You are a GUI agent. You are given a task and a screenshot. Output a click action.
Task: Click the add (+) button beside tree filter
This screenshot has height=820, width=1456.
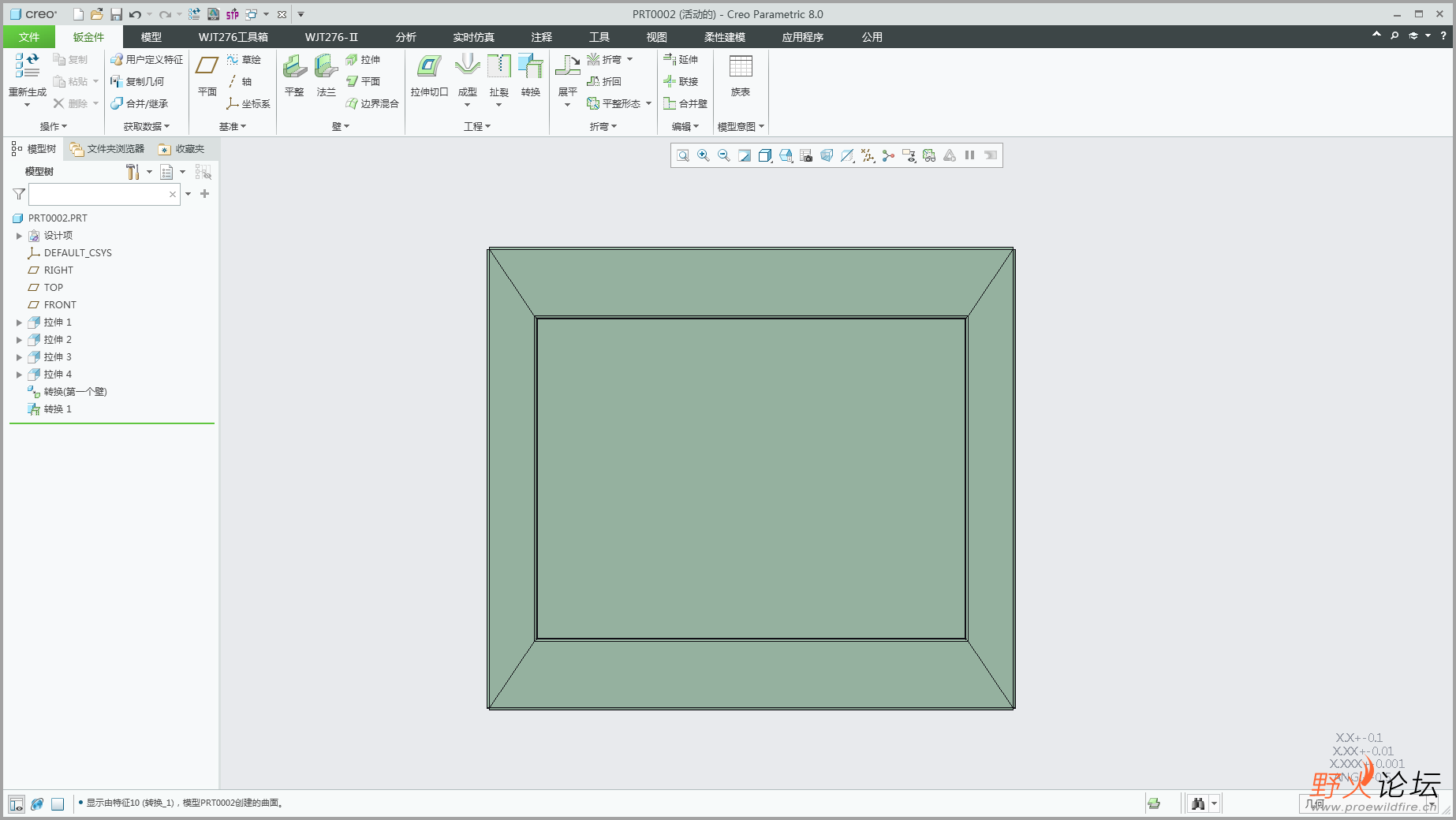[x=205, y=194]
